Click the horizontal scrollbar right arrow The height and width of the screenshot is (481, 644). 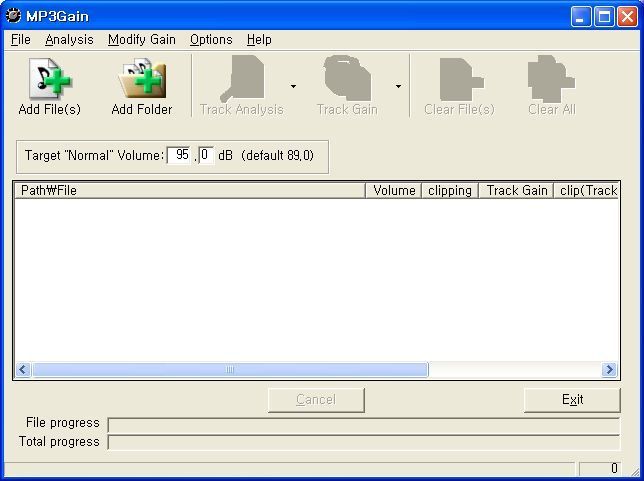tap(610, 370)
